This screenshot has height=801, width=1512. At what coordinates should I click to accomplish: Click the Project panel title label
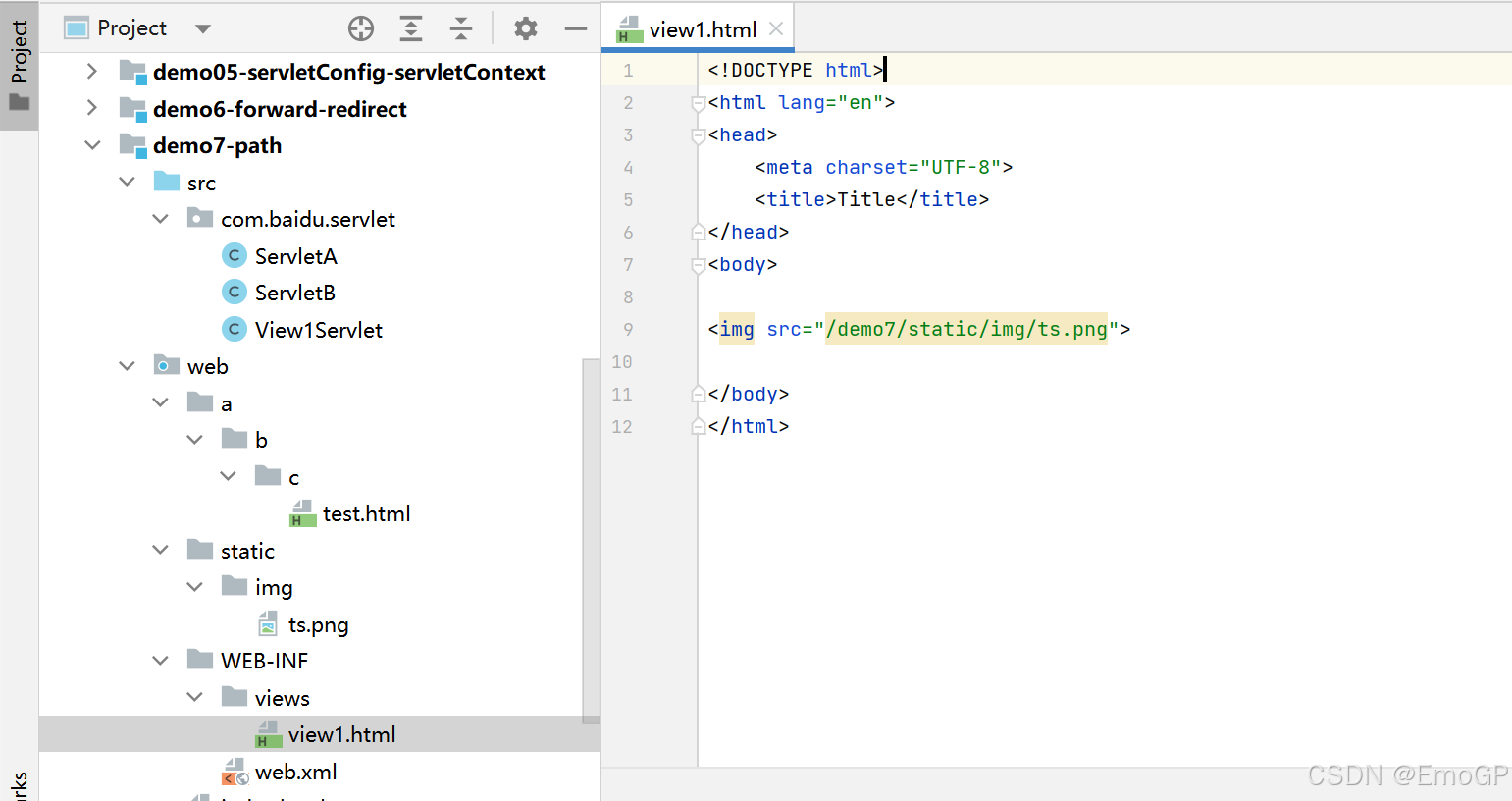point(132,28)
